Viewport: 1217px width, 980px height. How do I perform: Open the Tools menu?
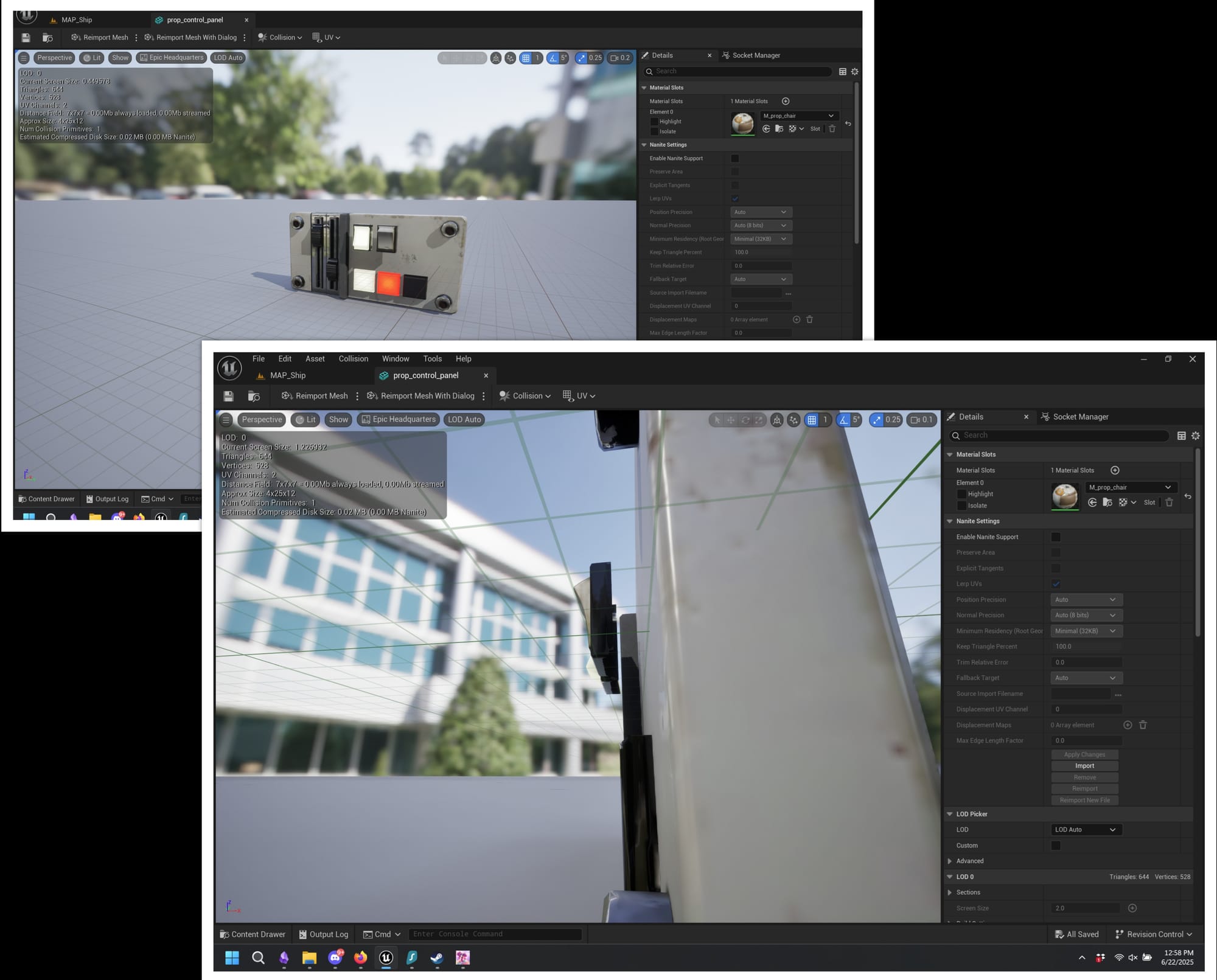[432, 359]
